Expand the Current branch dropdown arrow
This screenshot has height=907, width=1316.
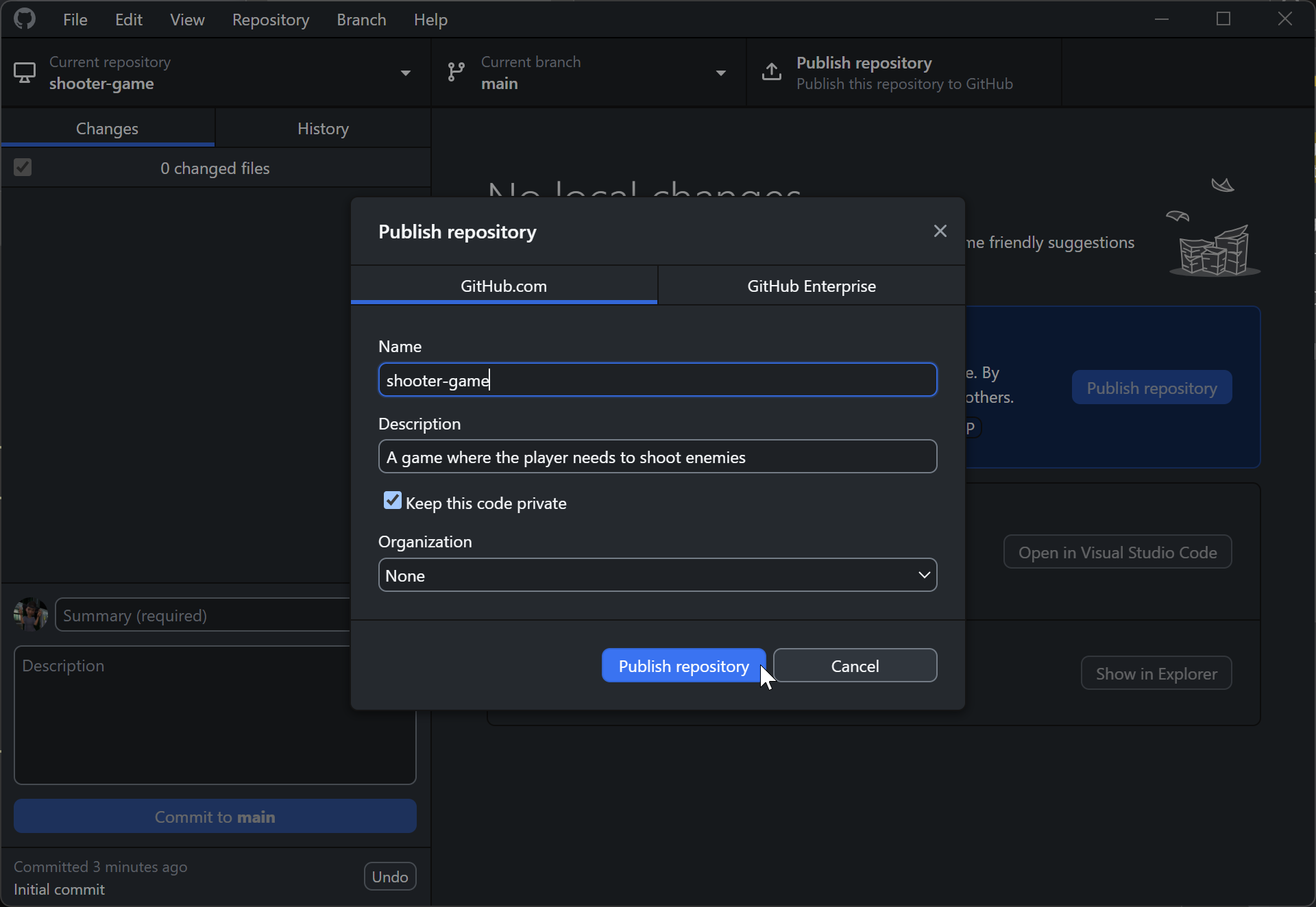720,73
